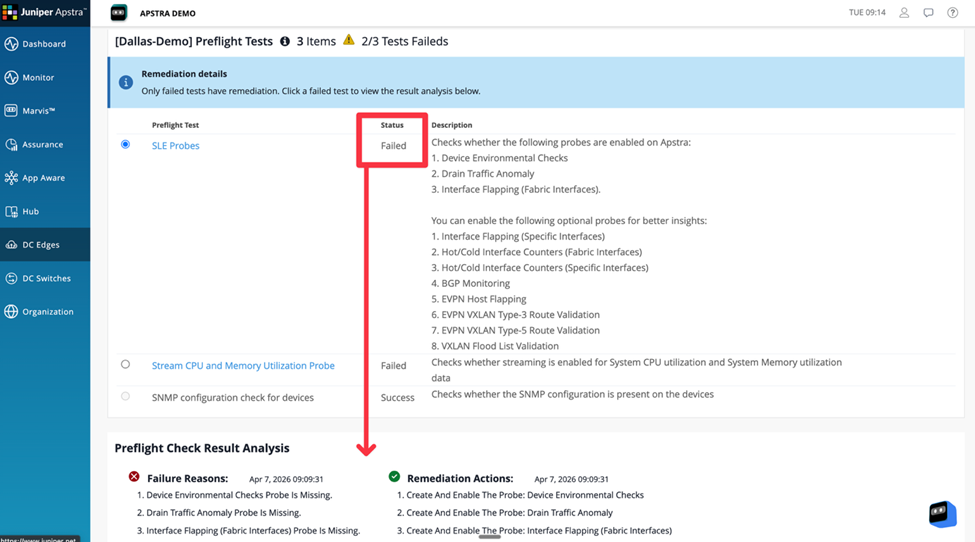The width and height of the screenshot is (975, 542).
Task: Click the Status column header
Action: [x=392, y=125]
